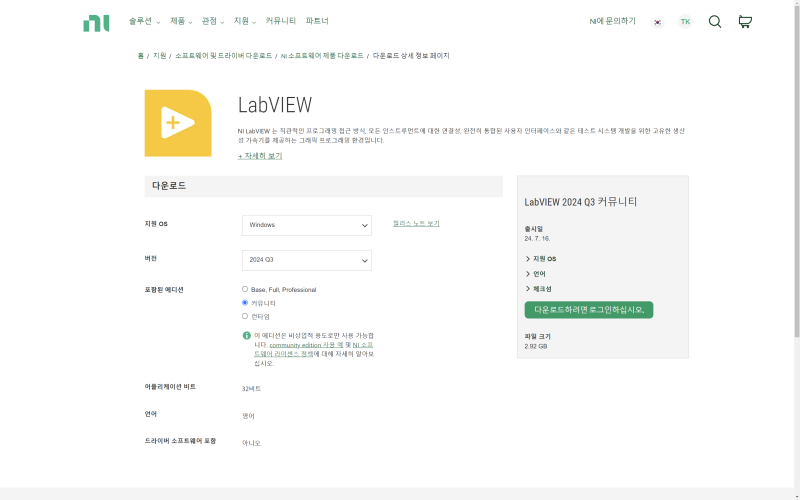This screenshot has height=500, width=800.
Task: Click the 32비트 application bitness value
Action: [251, 389]
